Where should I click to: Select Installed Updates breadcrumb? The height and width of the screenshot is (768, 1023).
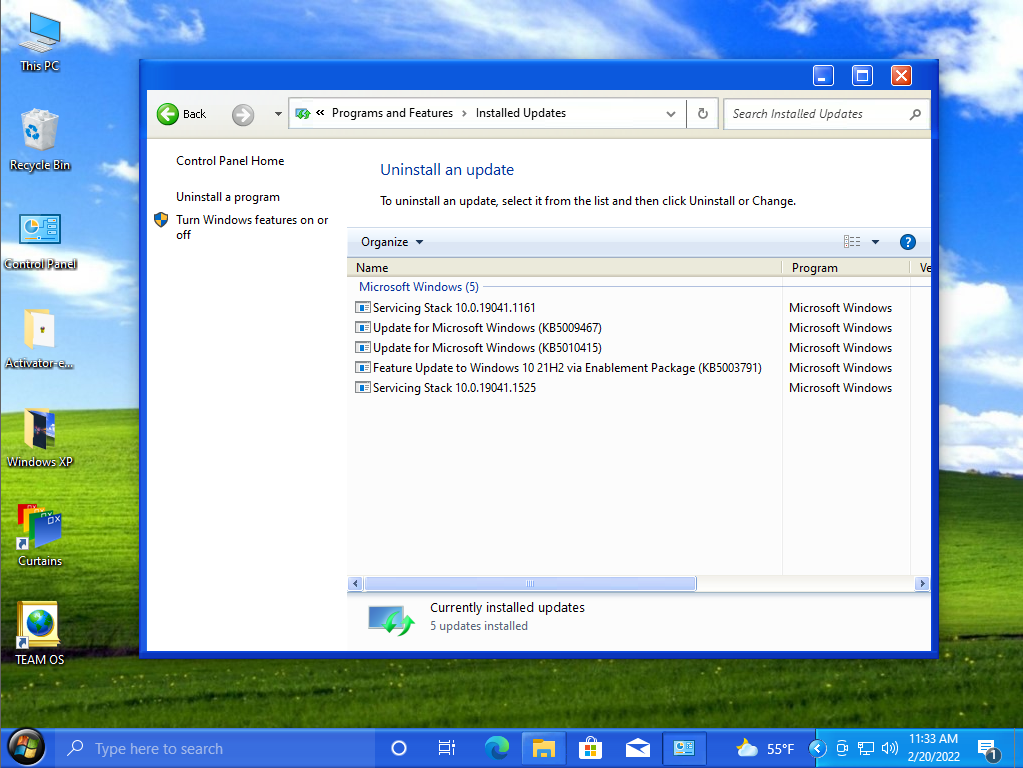521,113
